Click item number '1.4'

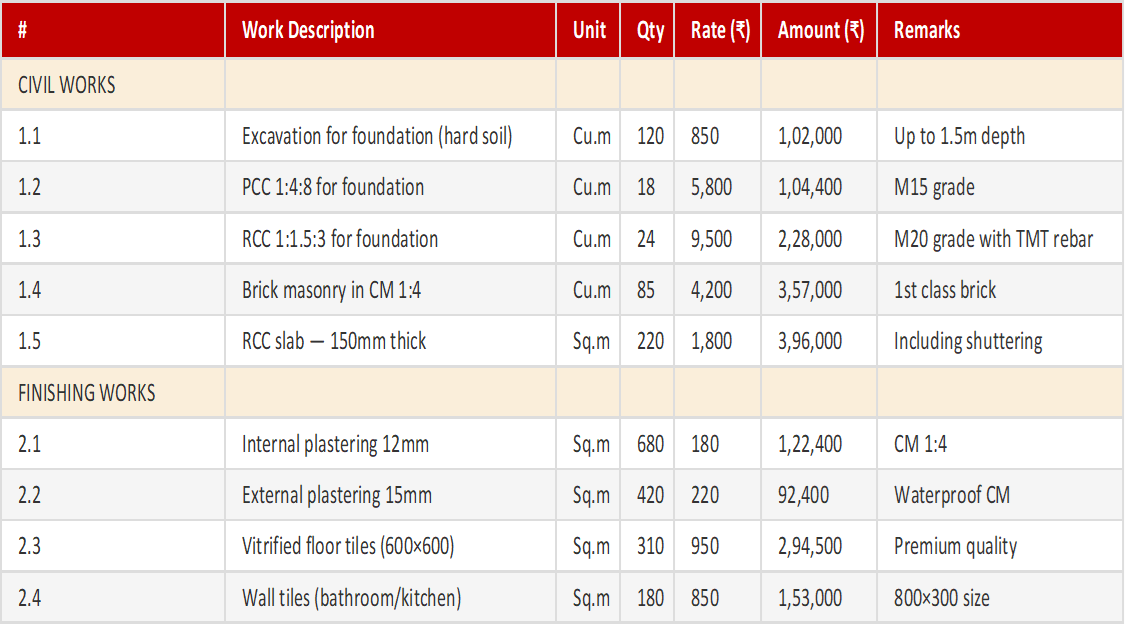(x=29, y=290)
